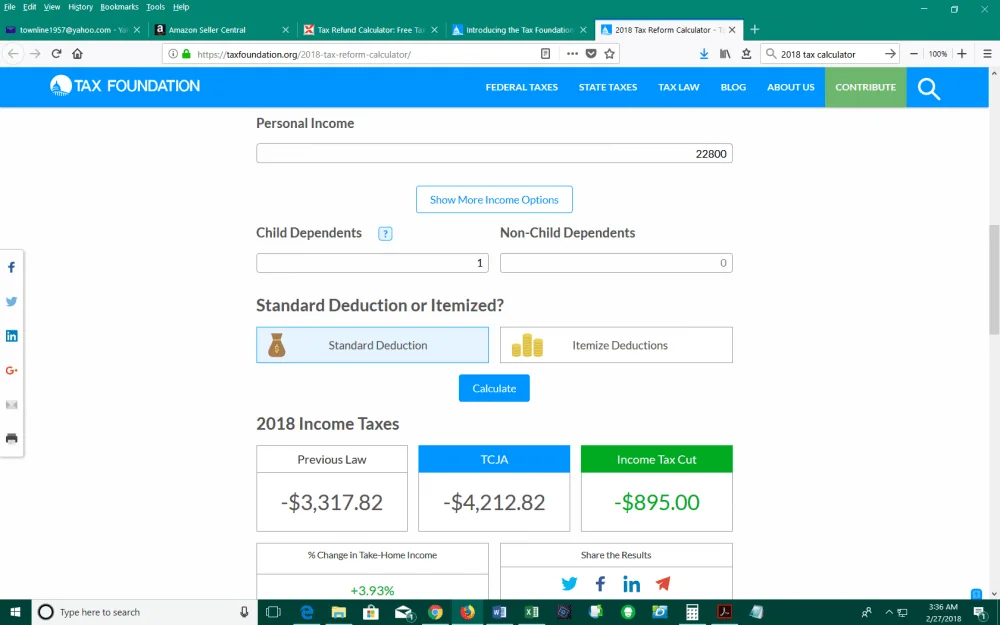Share results via paper plane icon
This screenshot has height=625, width=1000.
(x=663, y=584)
